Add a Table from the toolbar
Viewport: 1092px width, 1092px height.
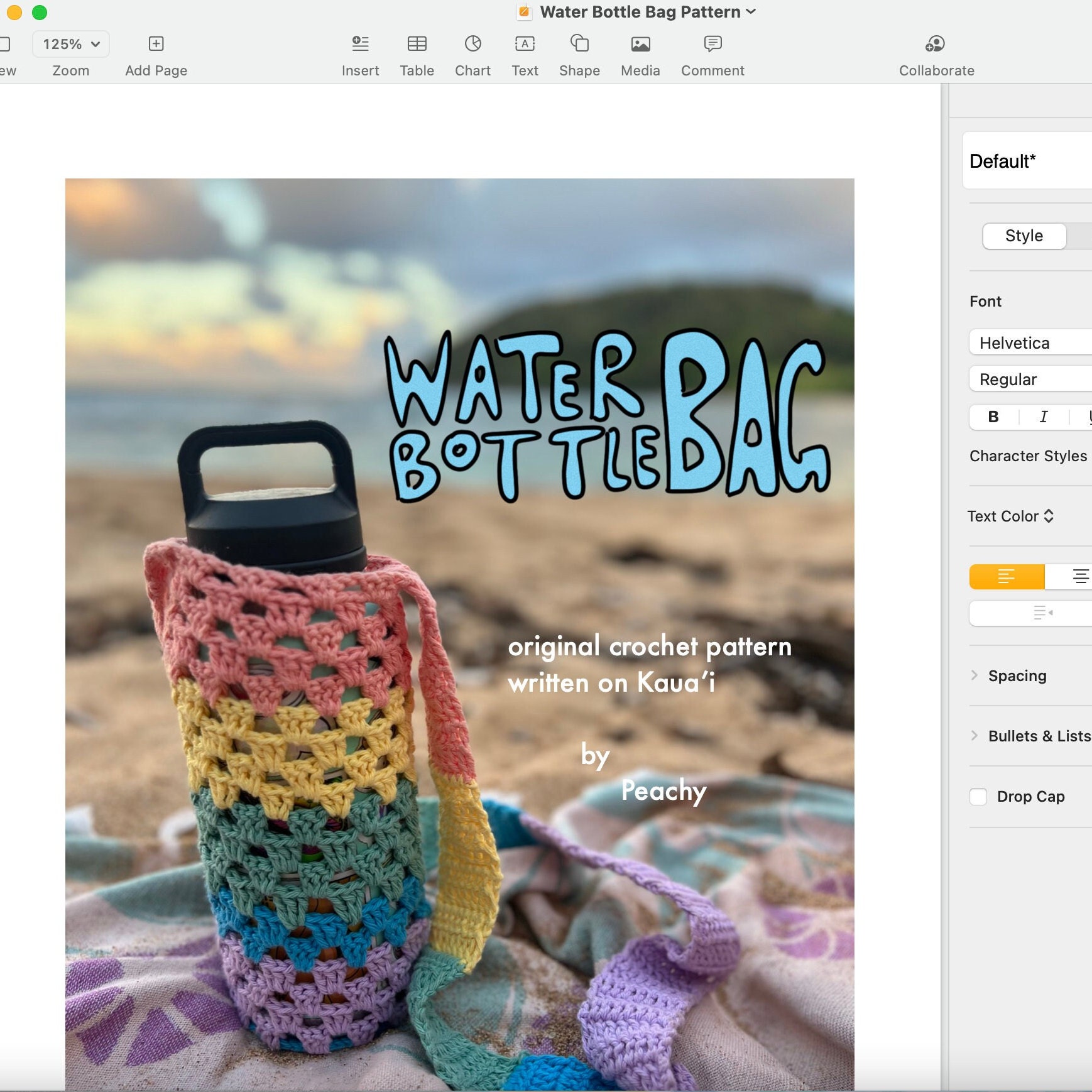coord(417,43)
